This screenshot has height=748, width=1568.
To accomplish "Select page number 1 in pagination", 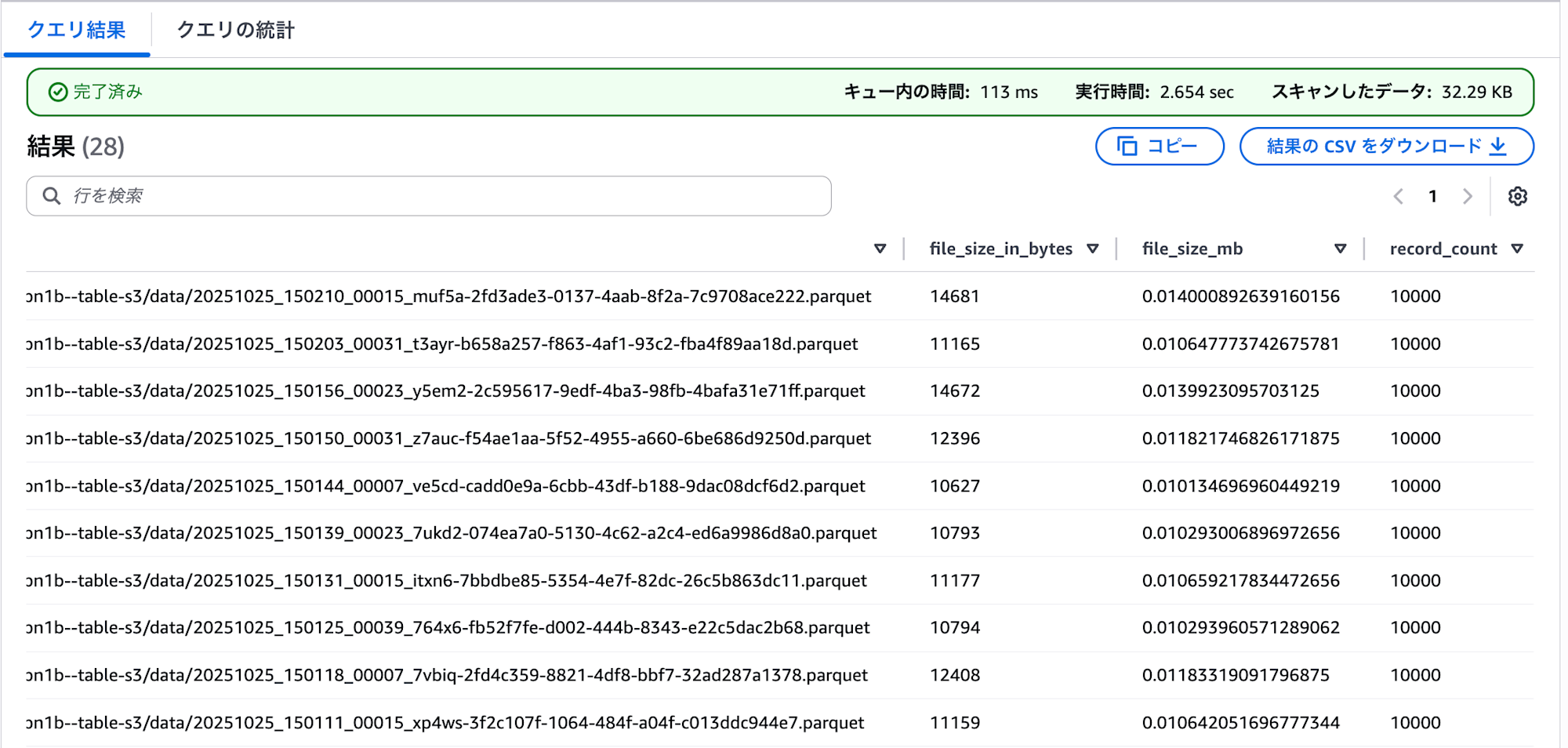I will pyautogui.click(x=1432, y=196).
